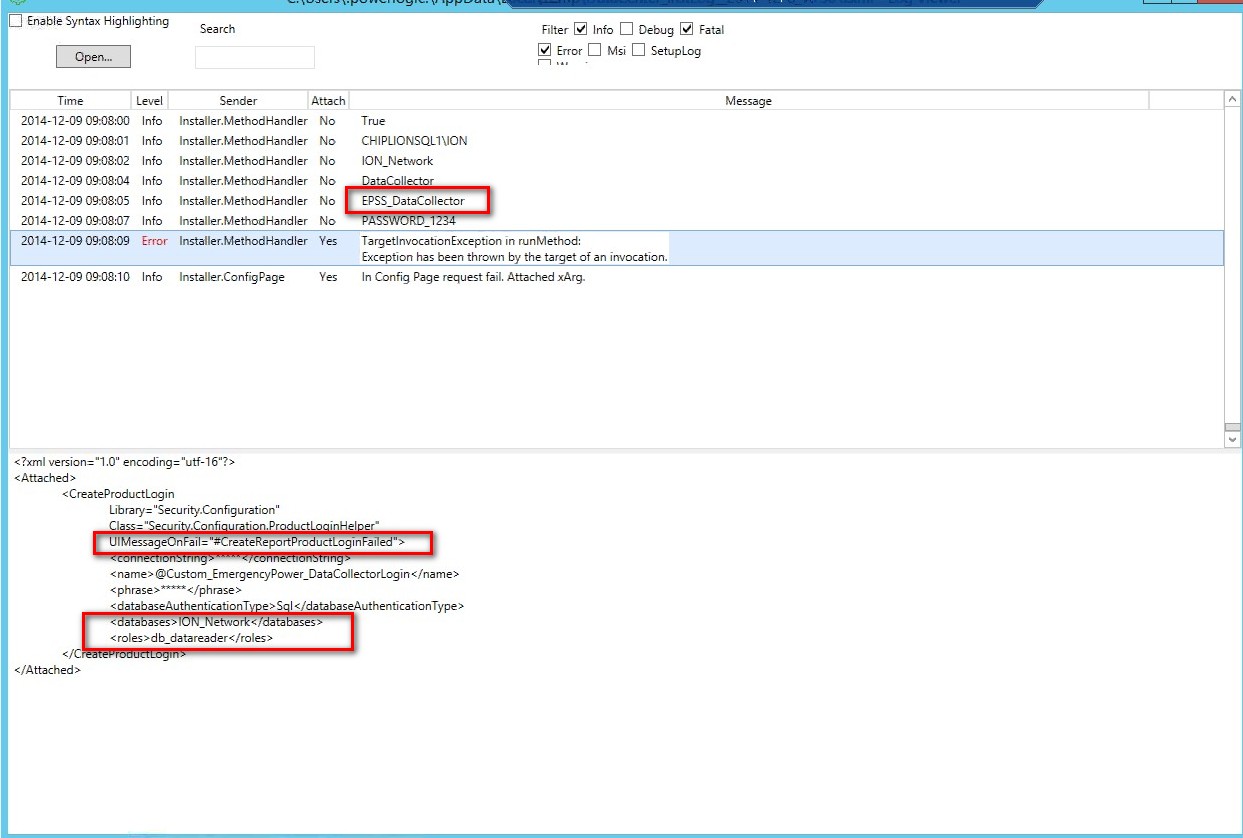
Task: Click the Class ProductLoginHelper line
Action: tap(244, 526)
